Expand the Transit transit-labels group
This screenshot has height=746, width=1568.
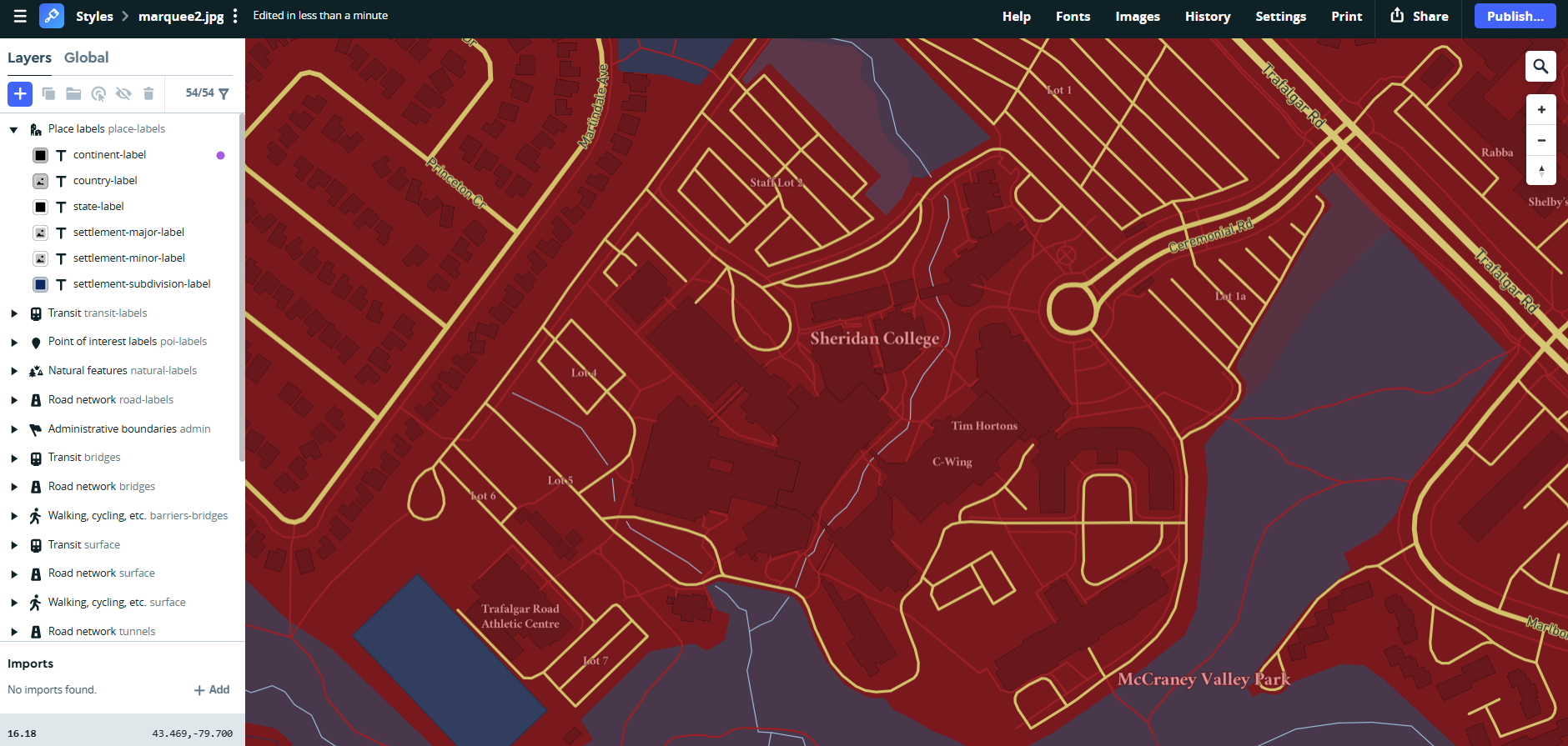tap(13, 313)
